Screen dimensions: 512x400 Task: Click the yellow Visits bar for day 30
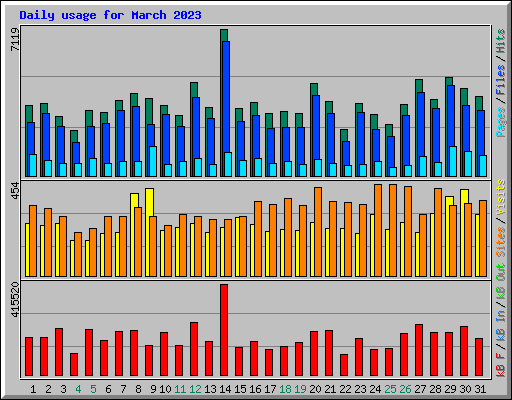pos(464,197)
